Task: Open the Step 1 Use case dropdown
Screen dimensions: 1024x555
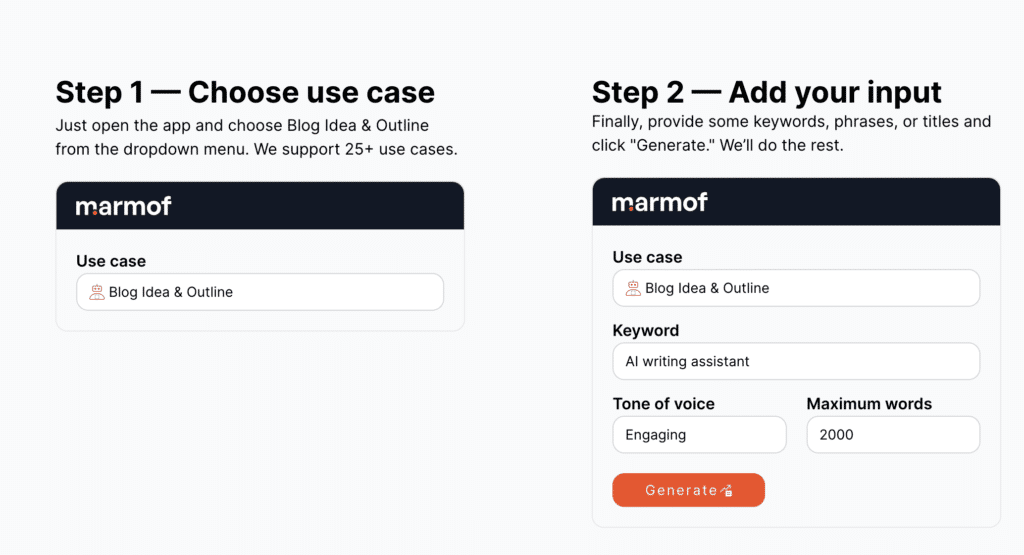Action: tap(260, 292)
